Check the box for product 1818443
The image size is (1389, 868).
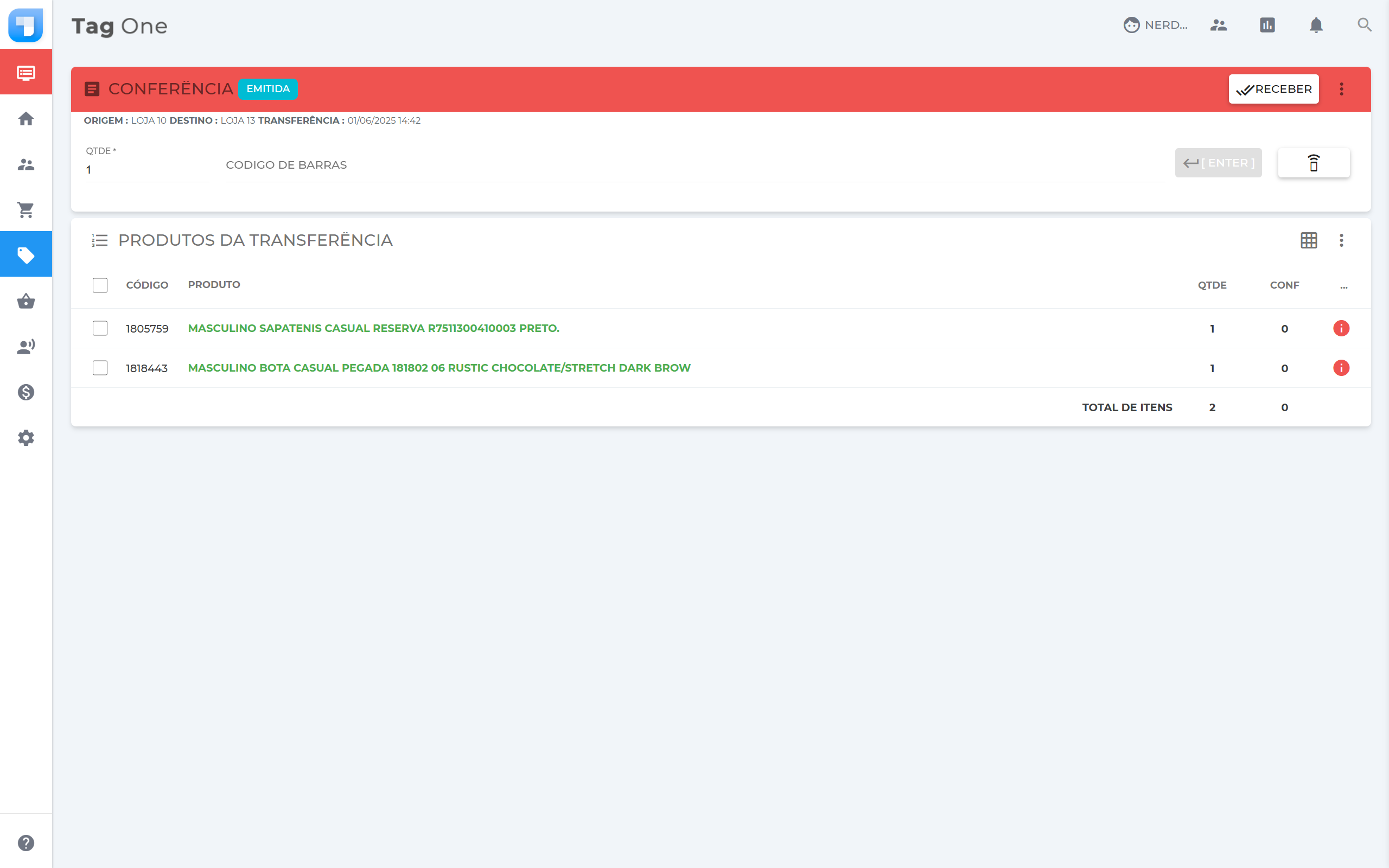pos(100,368)
